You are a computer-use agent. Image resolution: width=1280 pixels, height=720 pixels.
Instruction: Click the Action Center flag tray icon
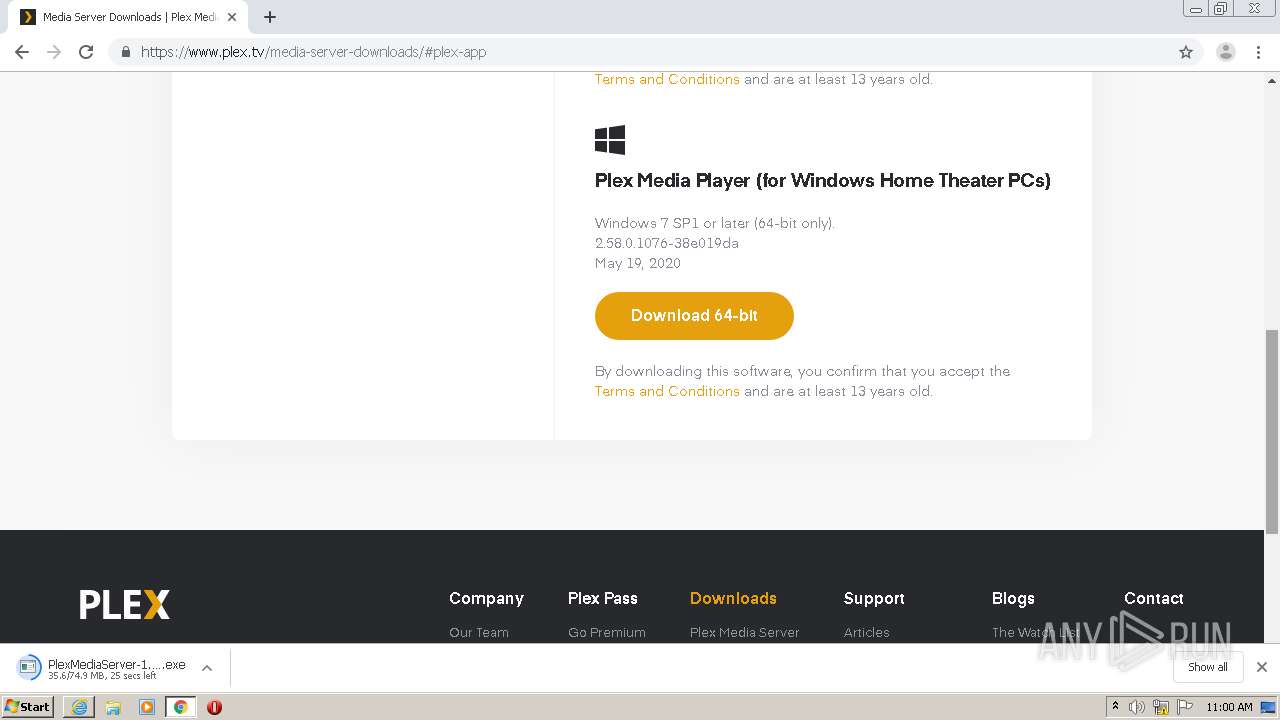point(1185,707)
